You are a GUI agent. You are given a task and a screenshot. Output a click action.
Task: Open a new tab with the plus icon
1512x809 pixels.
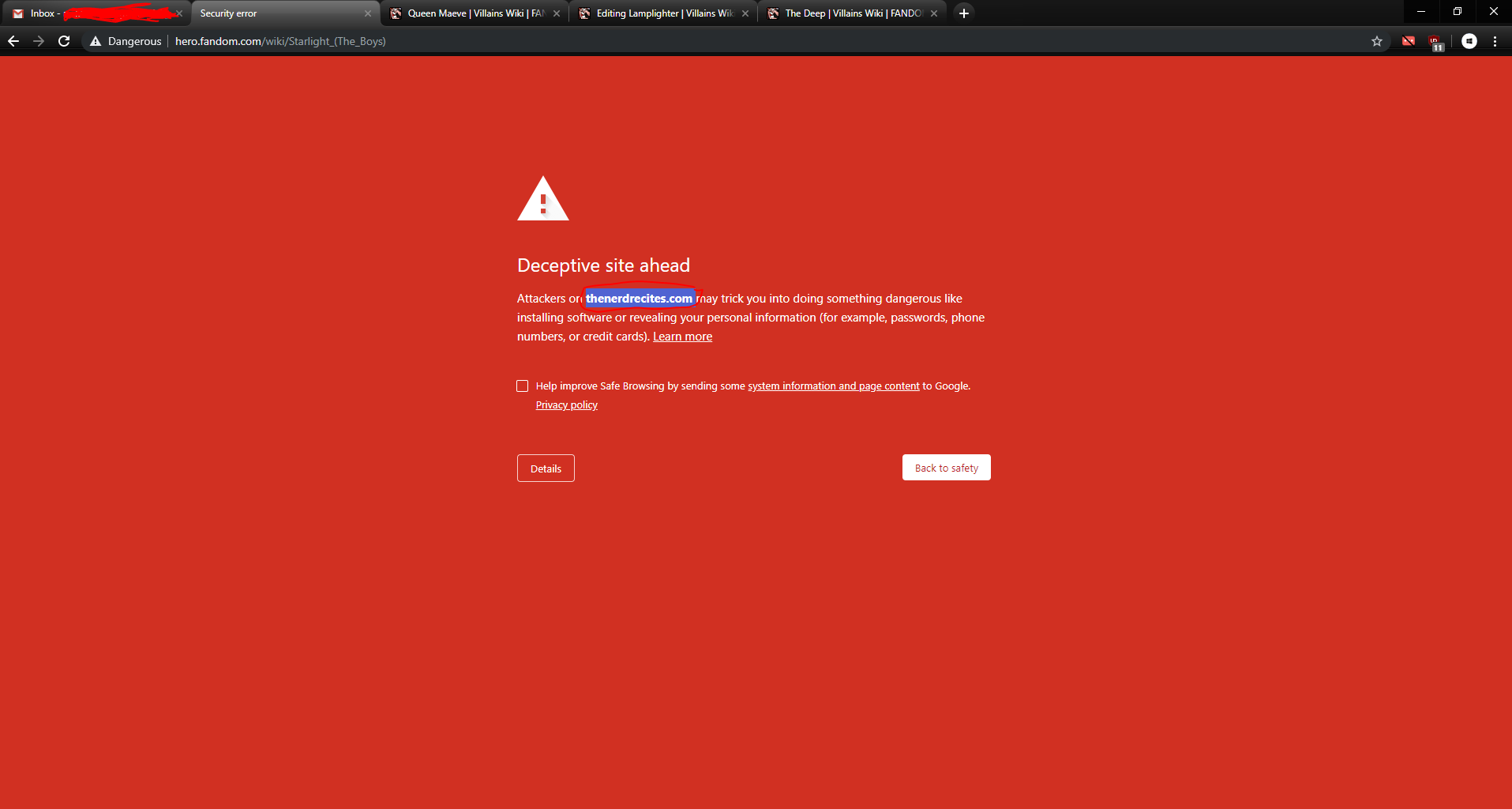[964, 13]
